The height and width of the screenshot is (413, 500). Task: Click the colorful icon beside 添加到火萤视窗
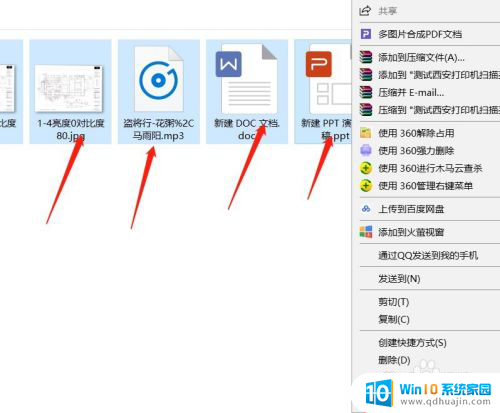(x=366, y=232)
